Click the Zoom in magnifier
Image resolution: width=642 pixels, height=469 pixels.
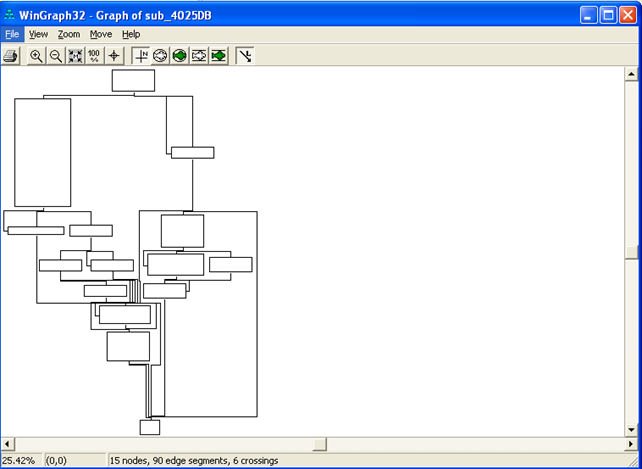pos(36,56)
